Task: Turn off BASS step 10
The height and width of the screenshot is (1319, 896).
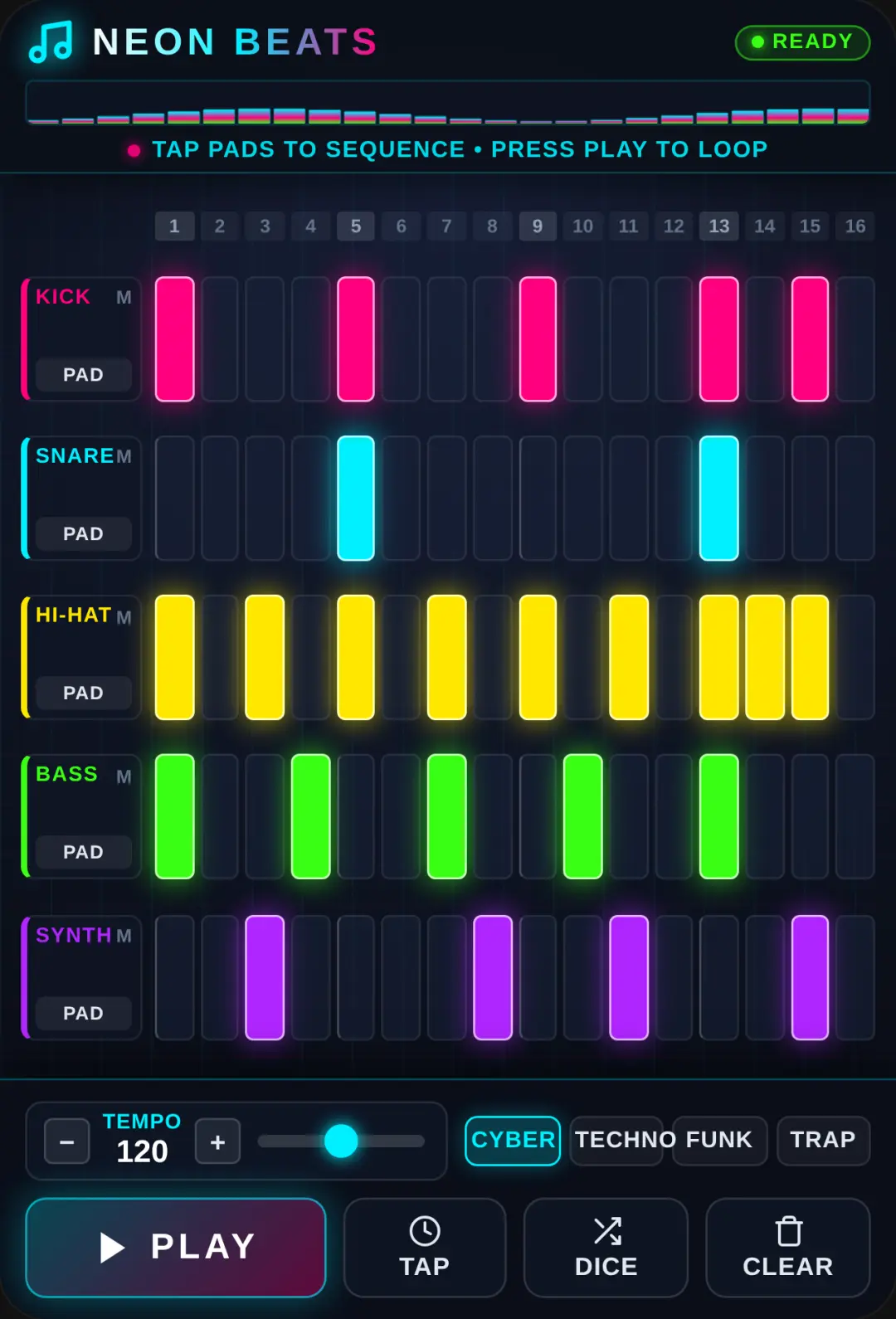Action: click(583, 816)
